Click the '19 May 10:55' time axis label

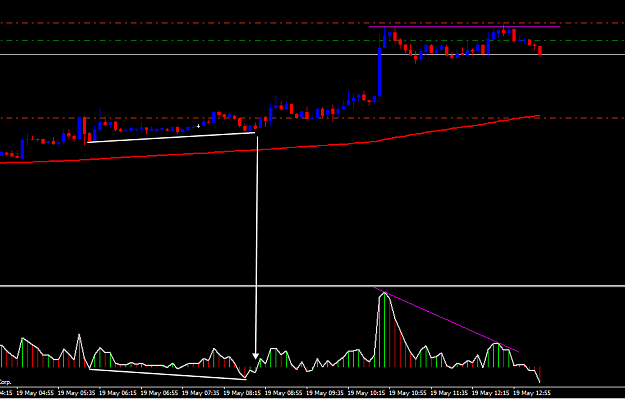coord(407,393)
